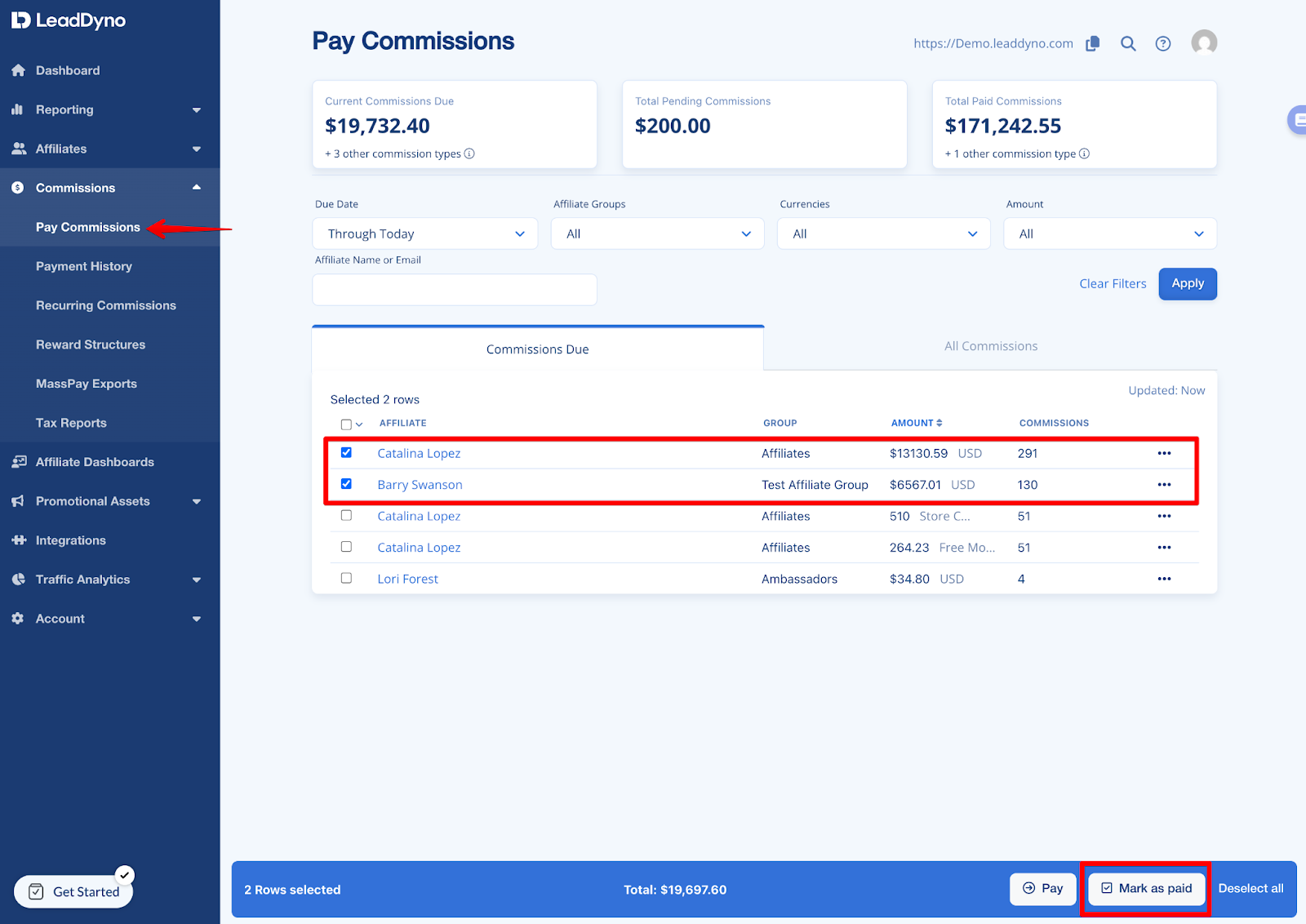
Task: Select the Reporting section icon
Action: 18,109
